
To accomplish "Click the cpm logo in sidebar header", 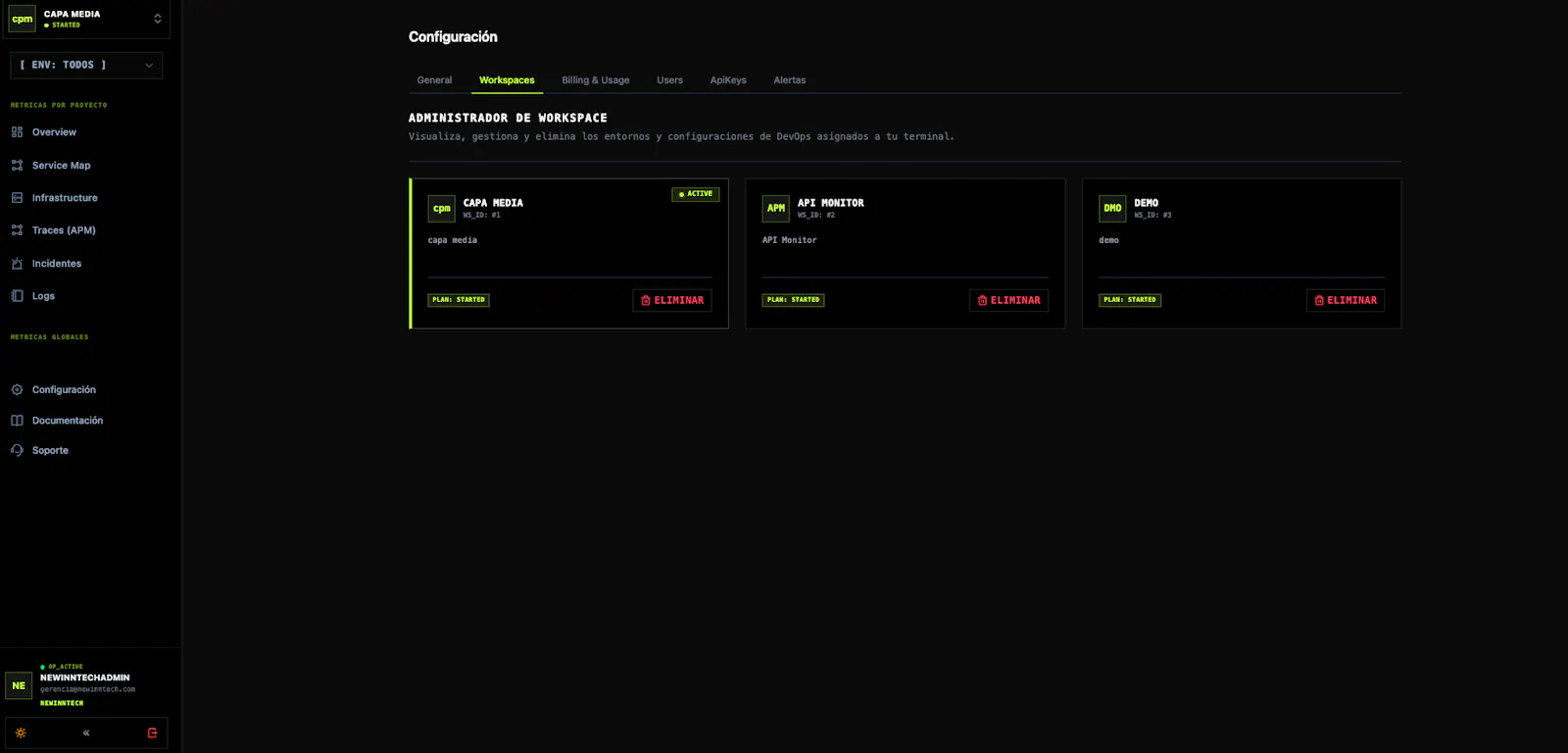I will coord(23,19).
